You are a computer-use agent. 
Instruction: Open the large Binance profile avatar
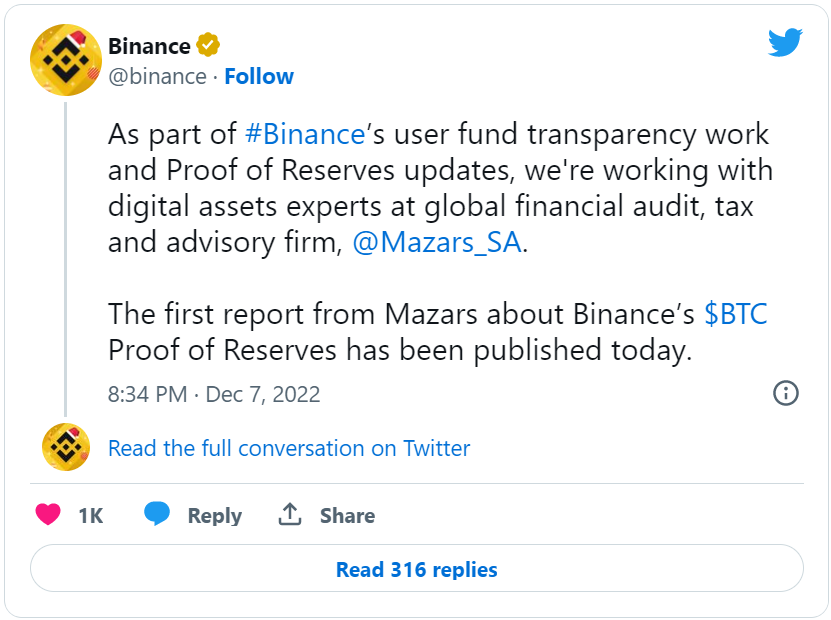pyautogui.click(x=66, y=58)
